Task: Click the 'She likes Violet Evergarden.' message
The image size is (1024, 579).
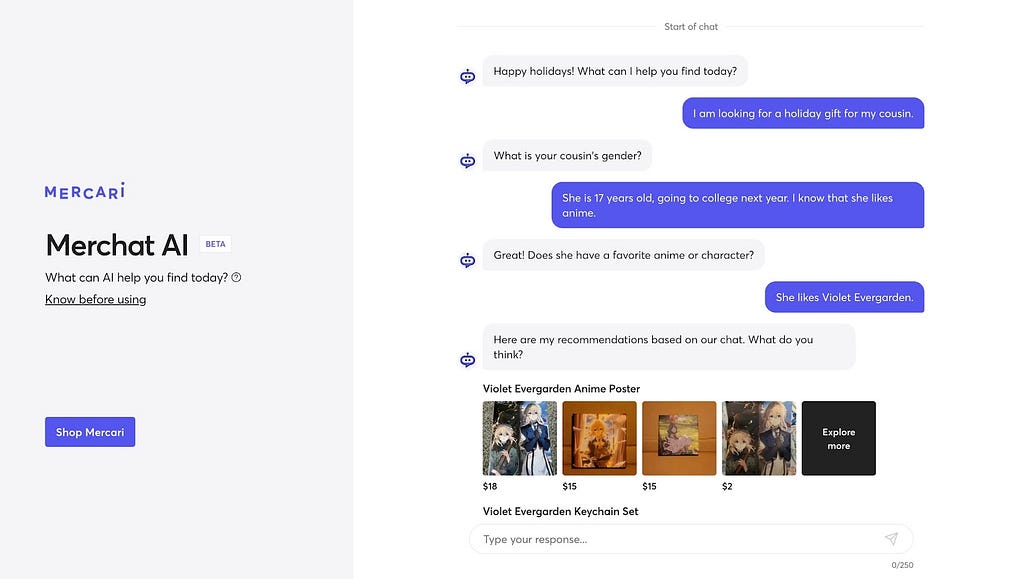Action: (x=844, y=297)
